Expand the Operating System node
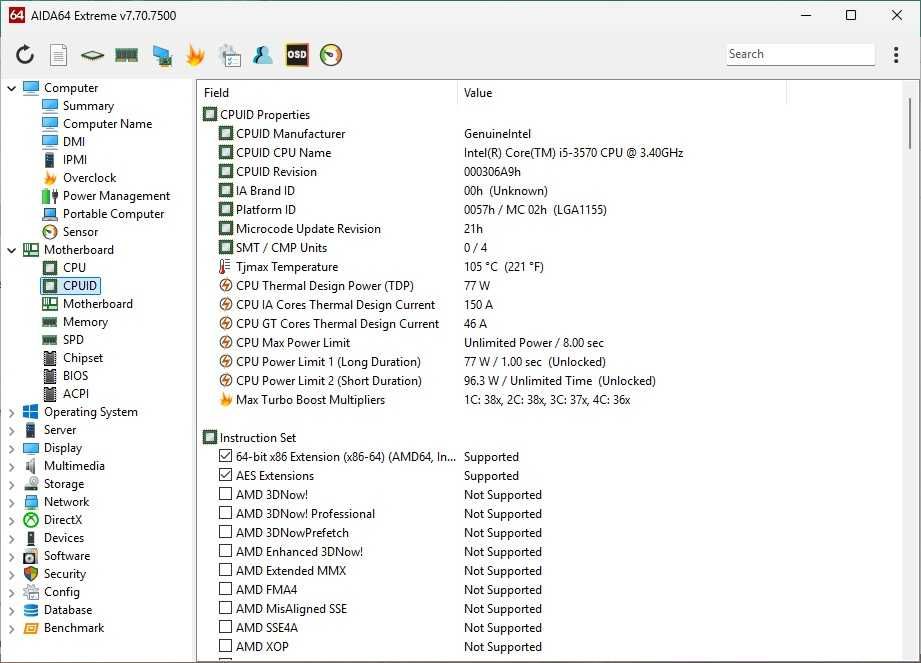 click(x=11, y=413)
